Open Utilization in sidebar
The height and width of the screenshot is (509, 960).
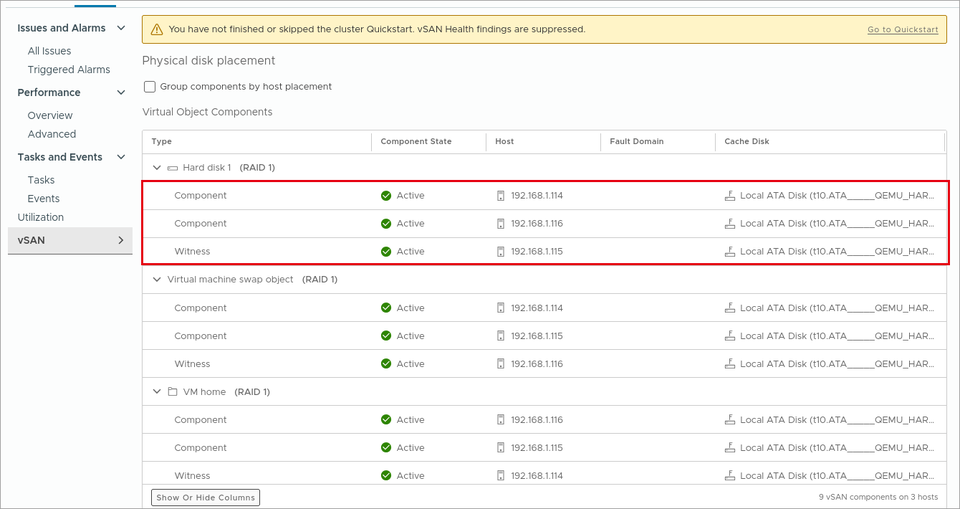pos(40,217)
